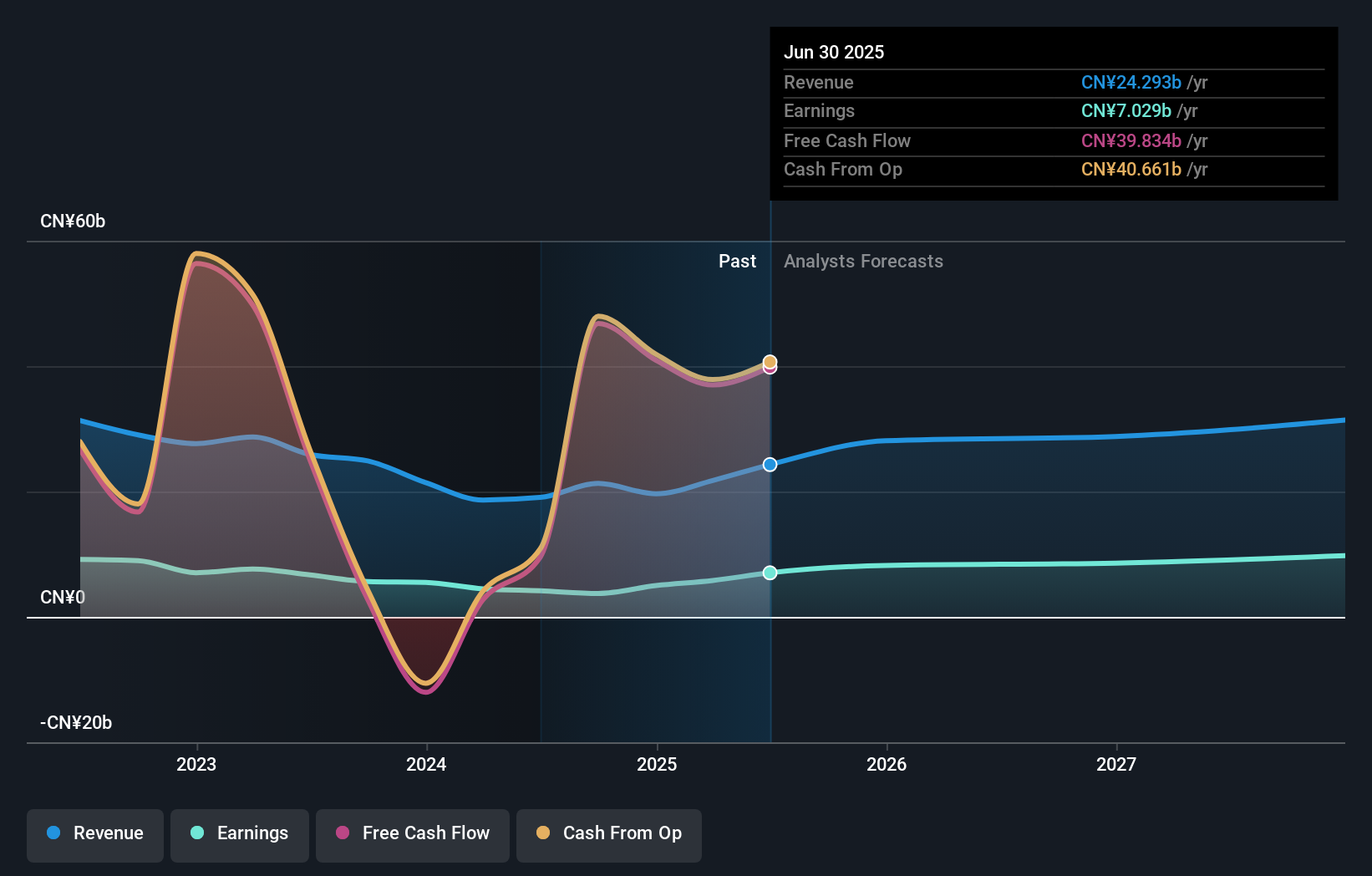Click the 2026 x-axis label

point(887,764)
